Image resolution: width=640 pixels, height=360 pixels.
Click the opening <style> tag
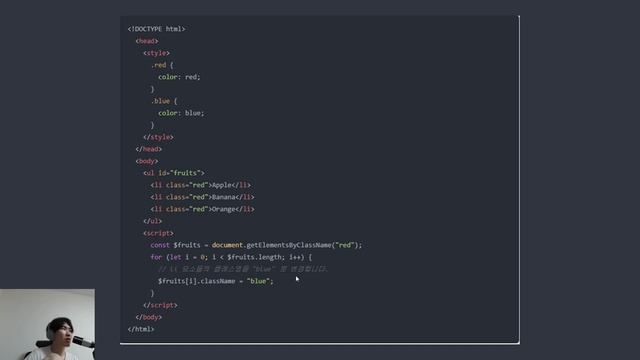tap(156, 53)
